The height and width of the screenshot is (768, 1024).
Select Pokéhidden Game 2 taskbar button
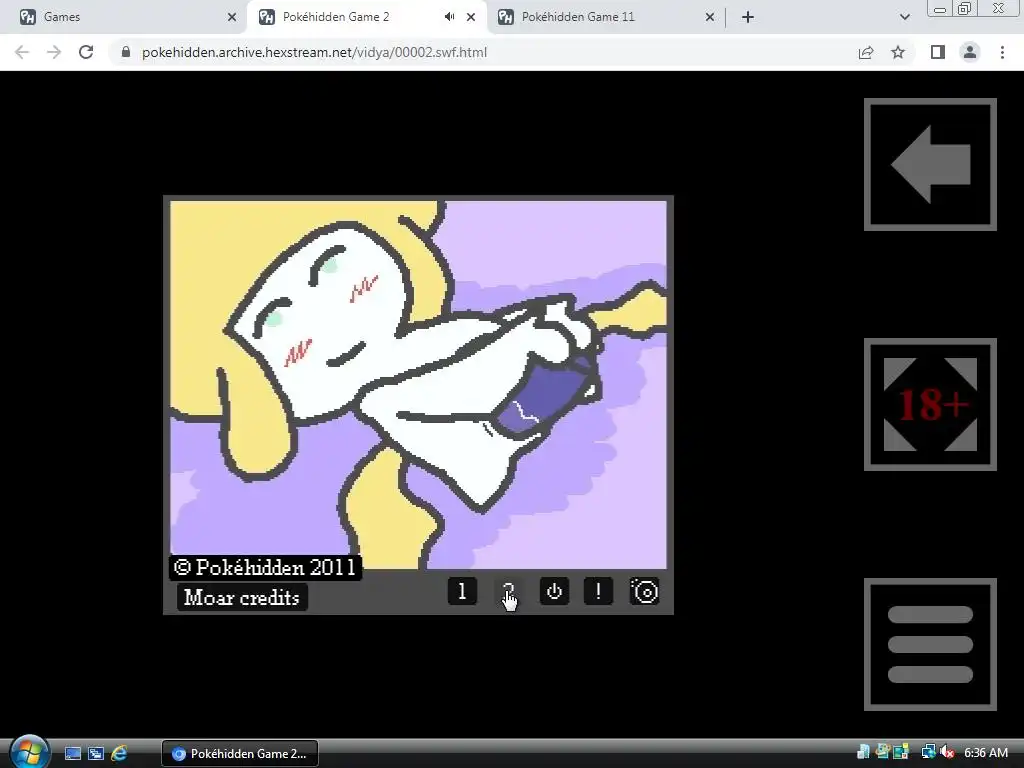[x=240, y=754]
